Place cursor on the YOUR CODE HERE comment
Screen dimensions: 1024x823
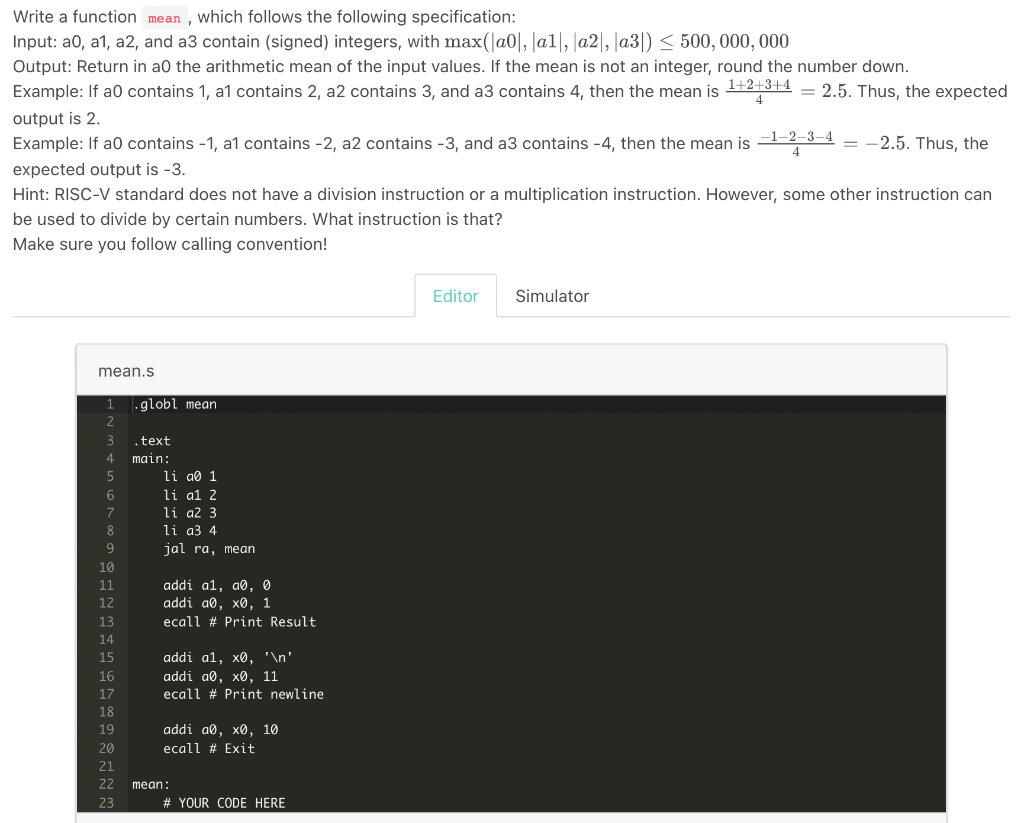[x=224, y=802]
